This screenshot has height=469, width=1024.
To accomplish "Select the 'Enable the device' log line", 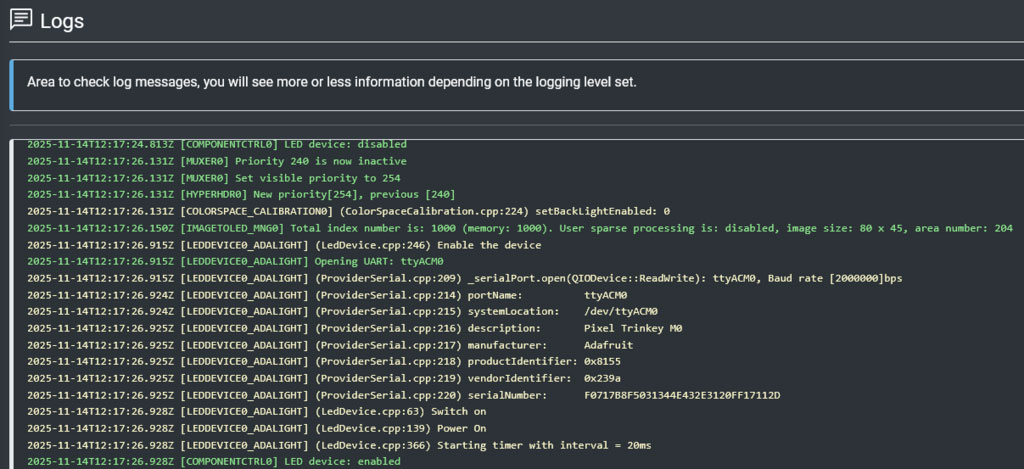I will [x=284, y=245].
